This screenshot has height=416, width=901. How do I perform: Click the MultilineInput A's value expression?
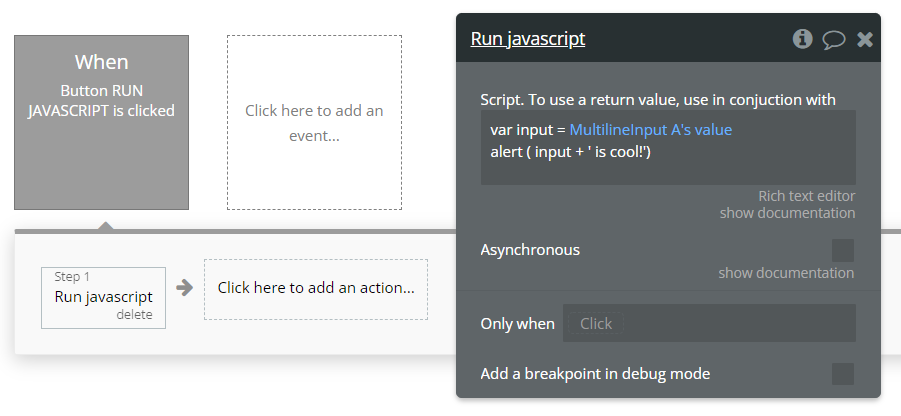(650, 131)
